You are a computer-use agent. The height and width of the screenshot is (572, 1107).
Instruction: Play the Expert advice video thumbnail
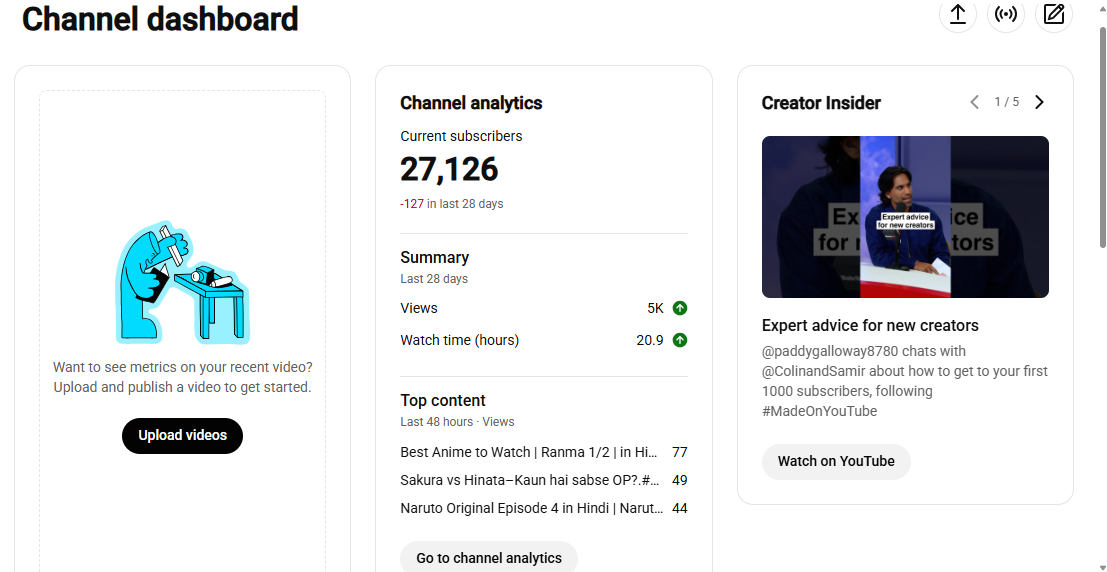[x=905, y=217]
